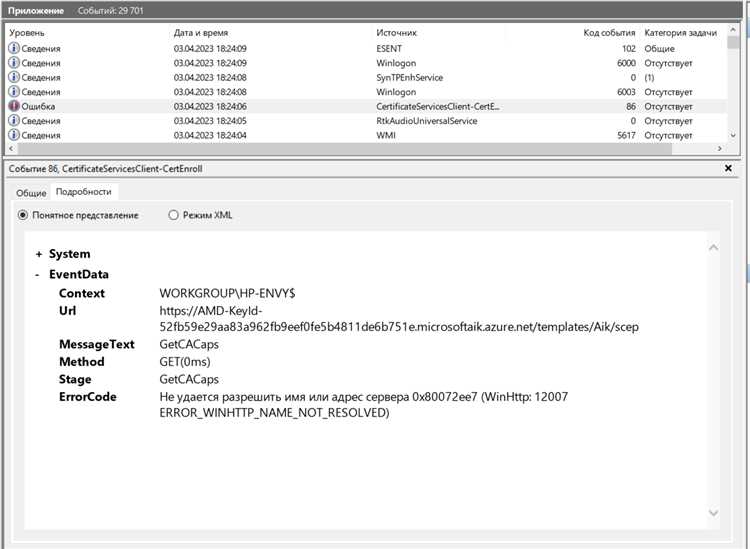Click event code 5617
750x549 pixels.
tap(626, 135)
